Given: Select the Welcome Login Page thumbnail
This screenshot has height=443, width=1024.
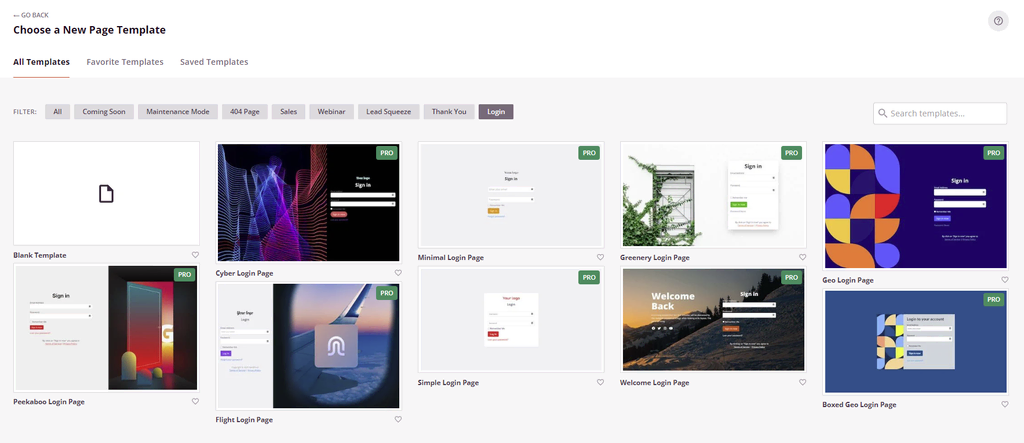Looking at the screenshot, I should pos(713,320).
